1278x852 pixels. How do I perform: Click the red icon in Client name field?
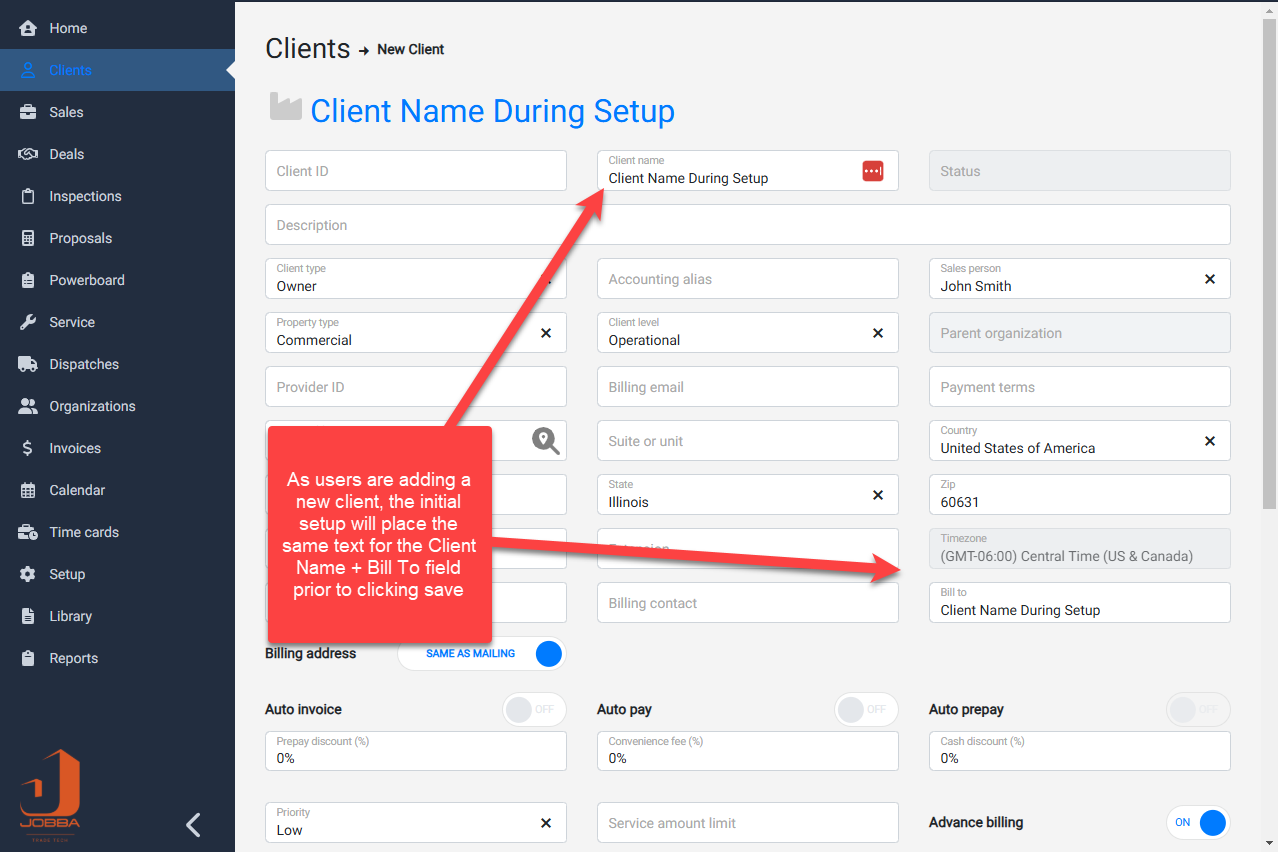pos(872,171)
